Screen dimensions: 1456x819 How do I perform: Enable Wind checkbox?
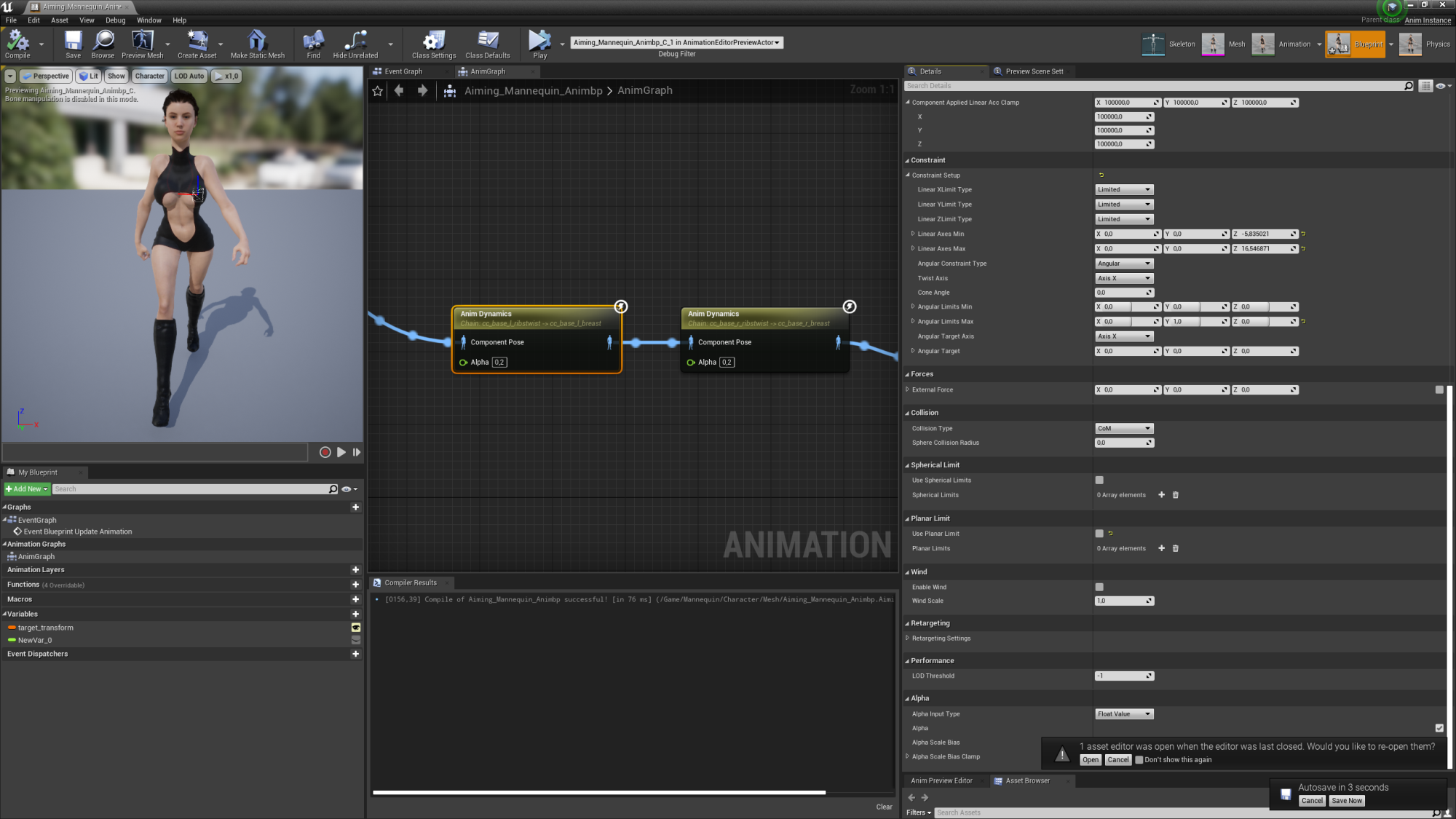click(x=1099, y=587)
